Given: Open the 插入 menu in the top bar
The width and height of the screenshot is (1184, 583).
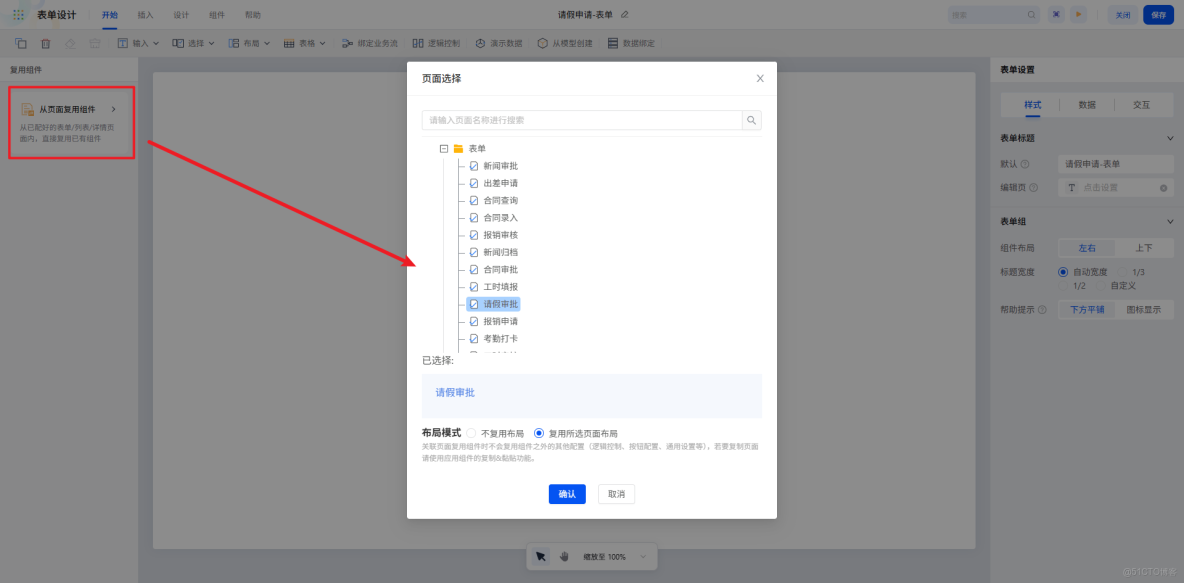Looking at the screenshot, I should [x=145, y=14].
